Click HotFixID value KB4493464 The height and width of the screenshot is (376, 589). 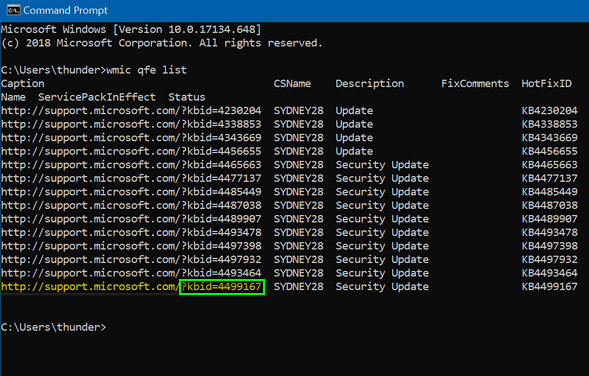pos(550,273)
